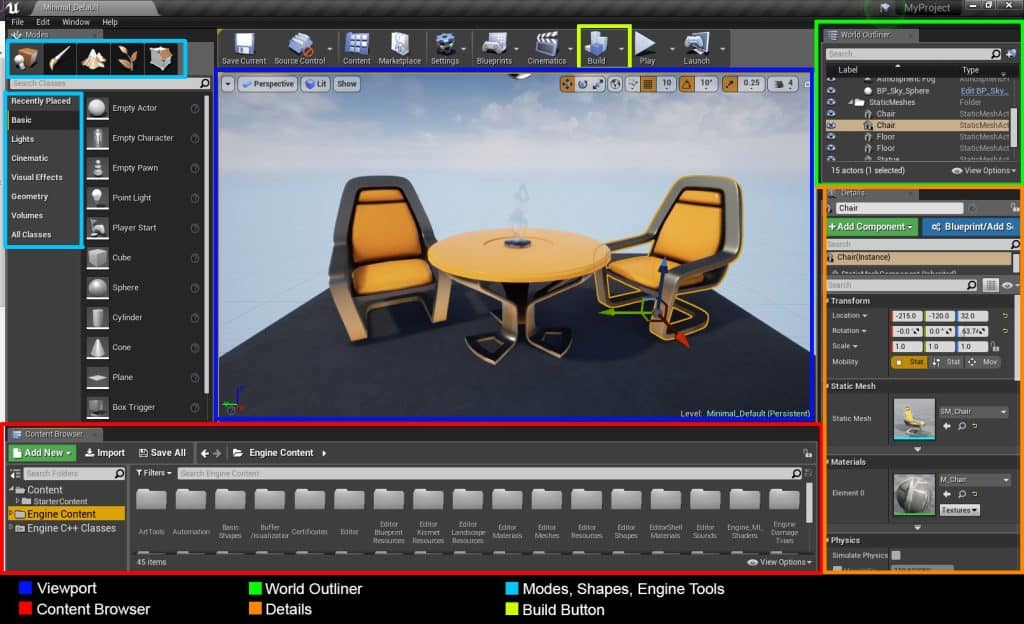The width and height of the screenshot is (1024, 624).
Task: Select the scale gizmo tool in viewport
Action: tap(598, 84)
